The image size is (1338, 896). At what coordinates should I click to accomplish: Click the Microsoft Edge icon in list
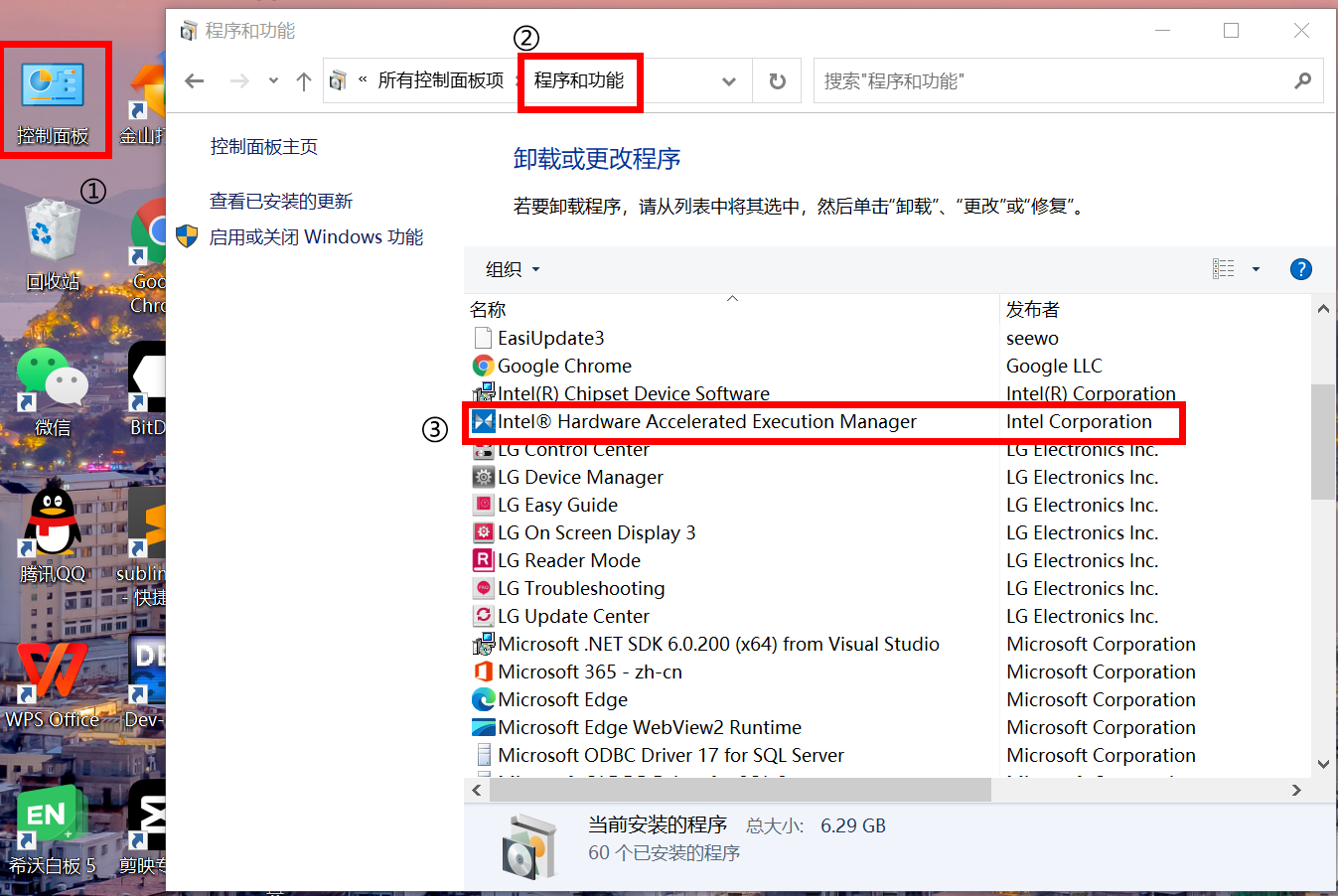point(483,699)
